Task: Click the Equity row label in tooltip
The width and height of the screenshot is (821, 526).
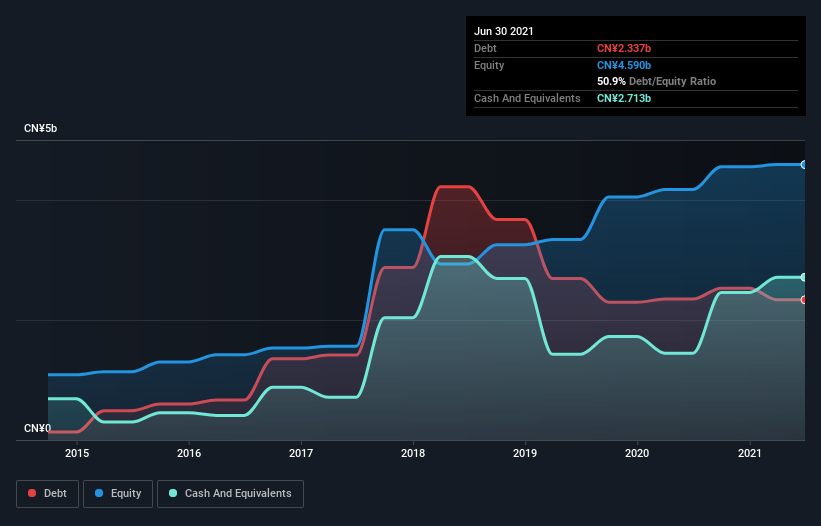Action: coord(489,65)
